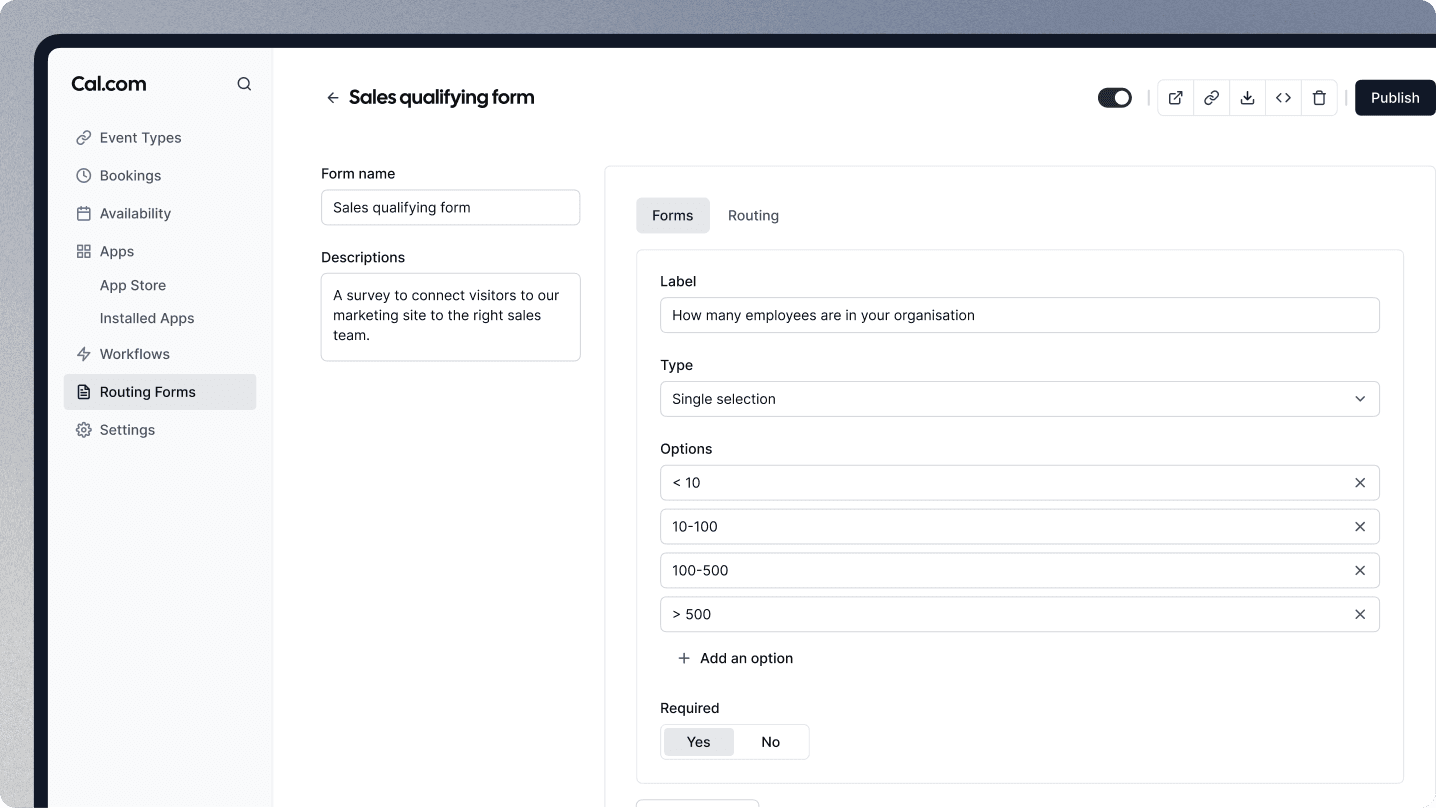The height and width of the screenshot is (808, 1436).
Task: Go to Installed Apps
Action: coord(147,318)
